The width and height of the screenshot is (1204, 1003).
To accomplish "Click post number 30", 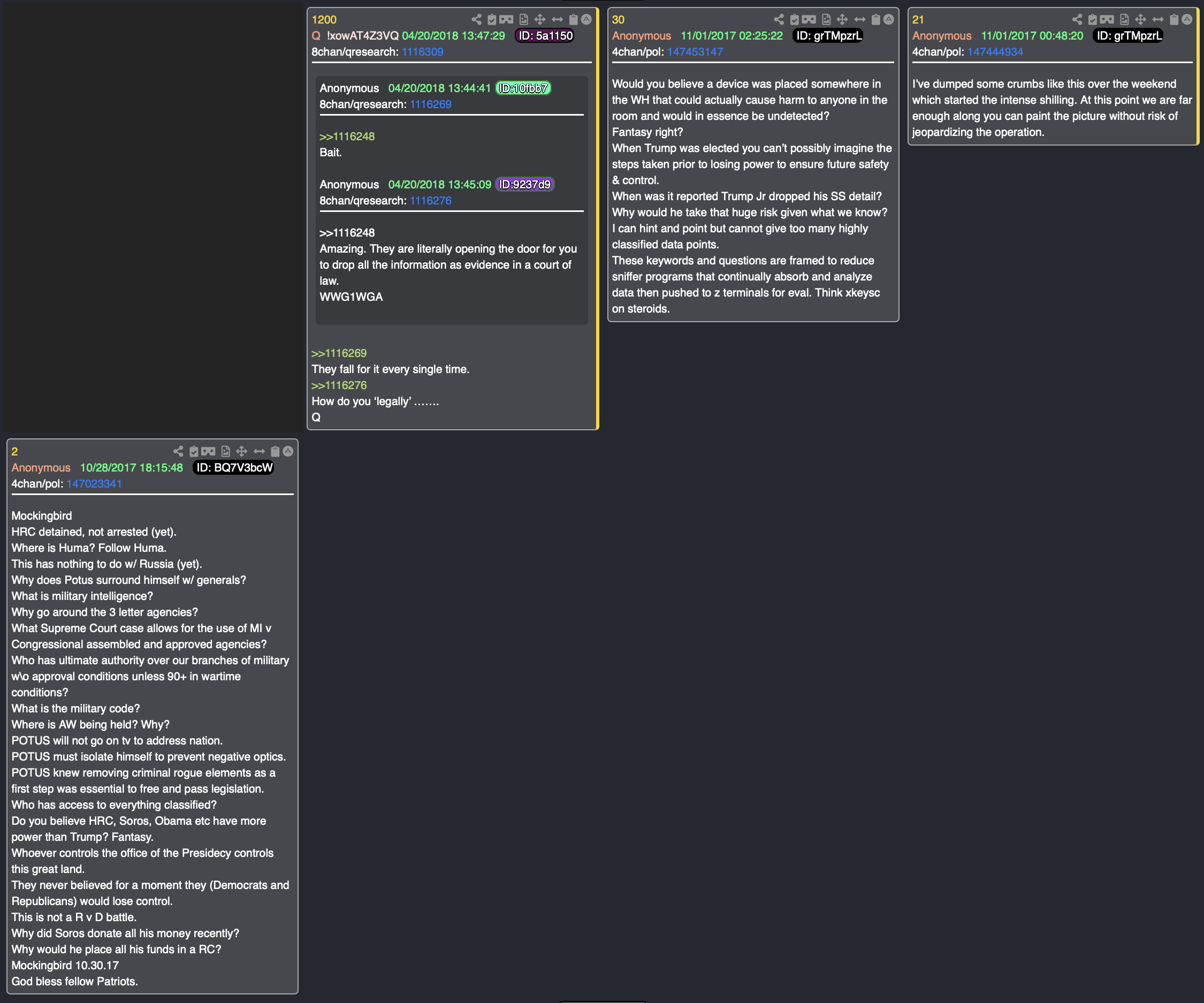I will (x=618, y=19).
